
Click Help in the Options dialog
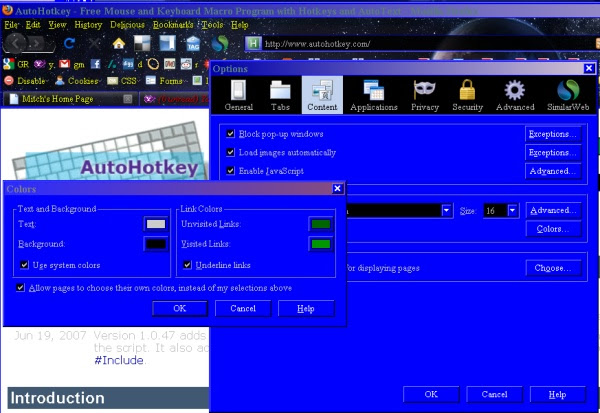[558, 395]
